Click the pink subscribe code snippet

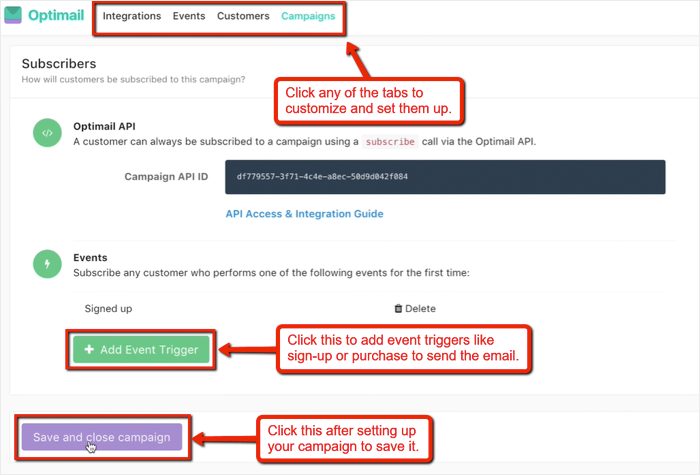390,142
